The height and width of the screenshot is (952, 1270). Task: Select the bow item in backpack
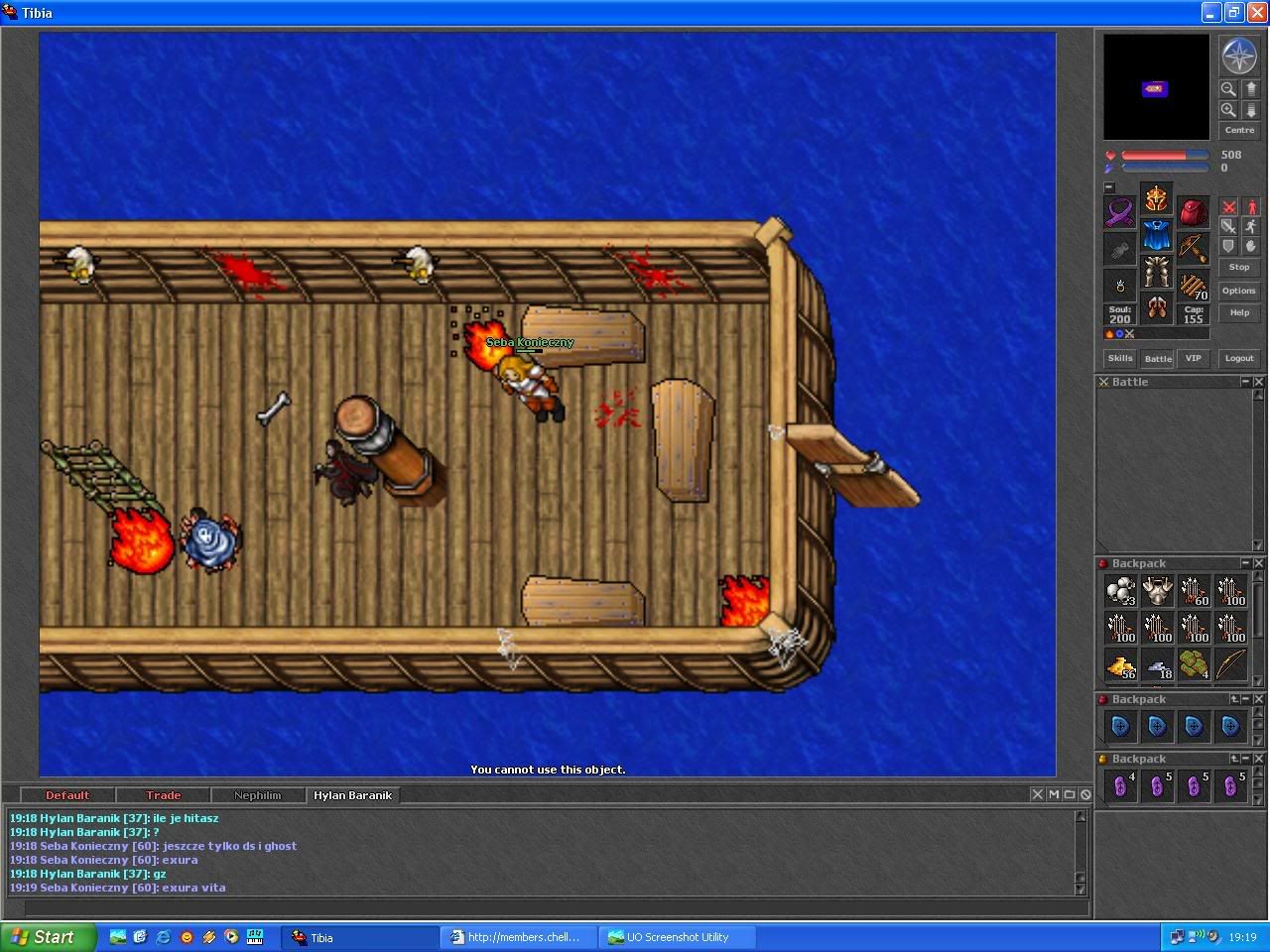(x=1230, y=664)
